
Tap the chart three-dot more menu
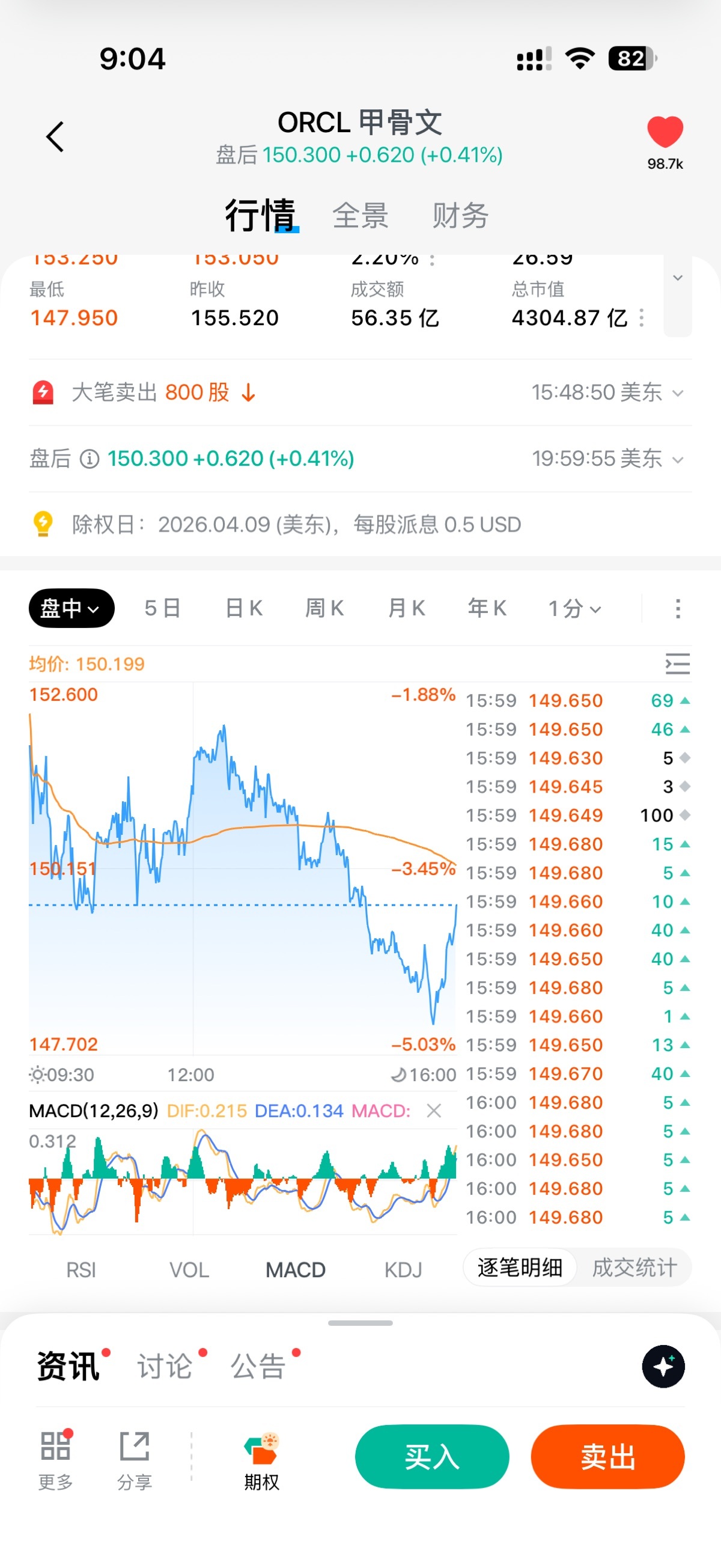pos(677,608)
